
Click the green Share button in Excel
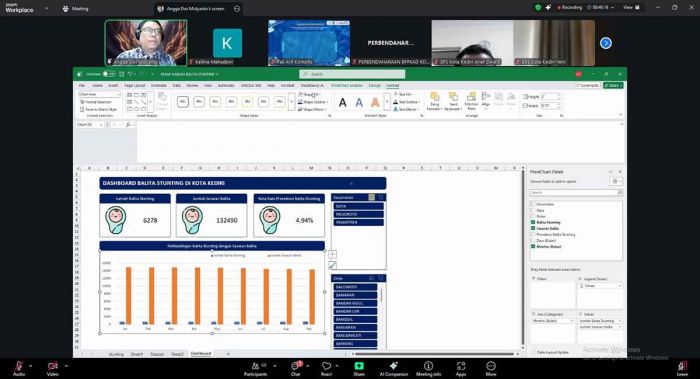[x=613, y=85]
